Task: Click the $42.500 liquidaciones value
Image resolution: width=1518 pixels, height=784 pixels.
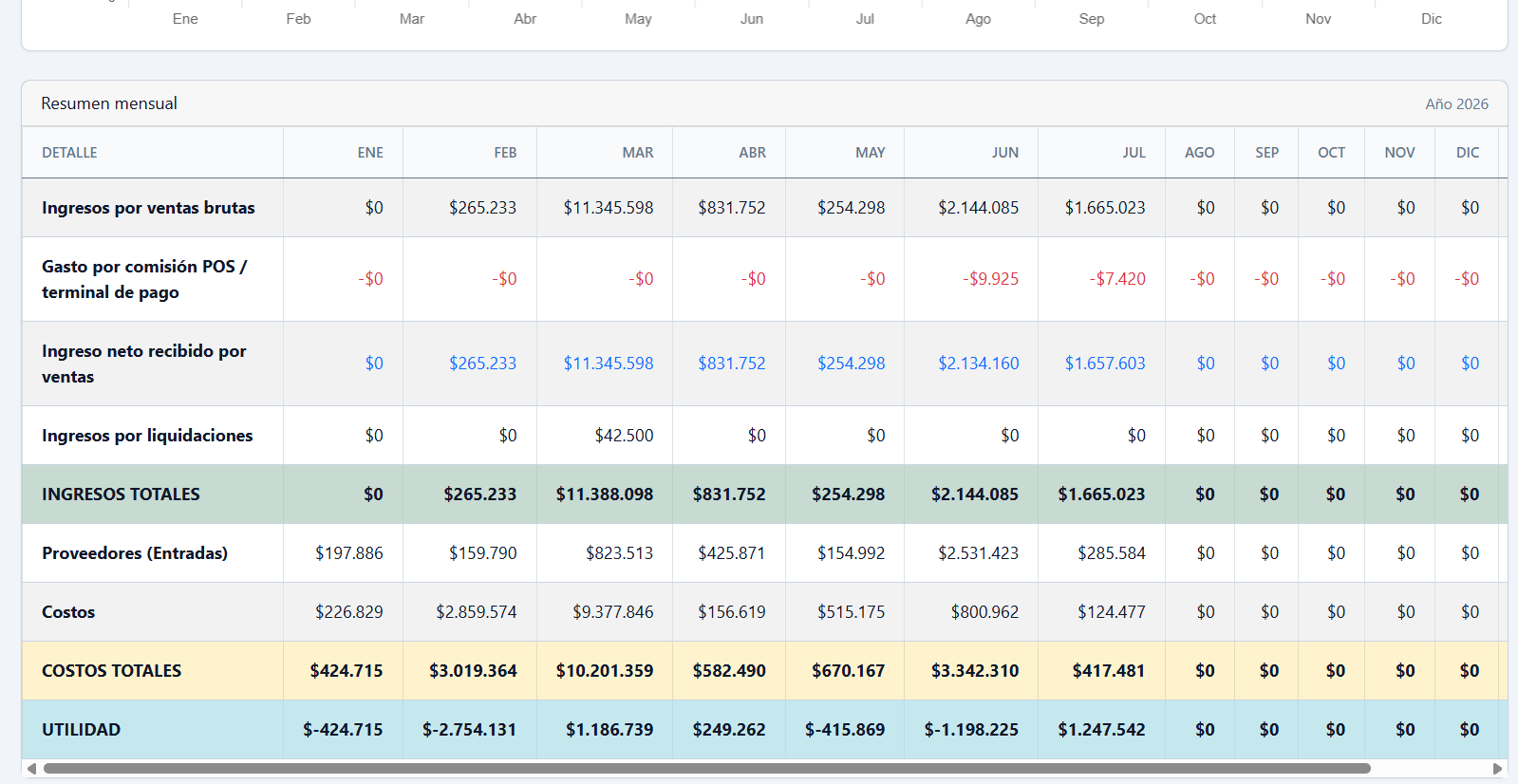Action: click(624, 436)
